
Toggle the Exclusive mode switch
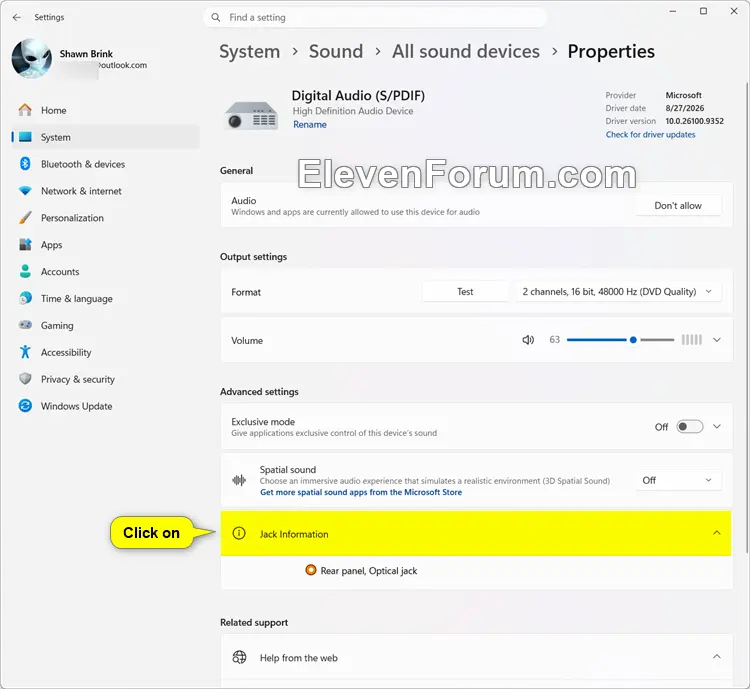(690, 426)
